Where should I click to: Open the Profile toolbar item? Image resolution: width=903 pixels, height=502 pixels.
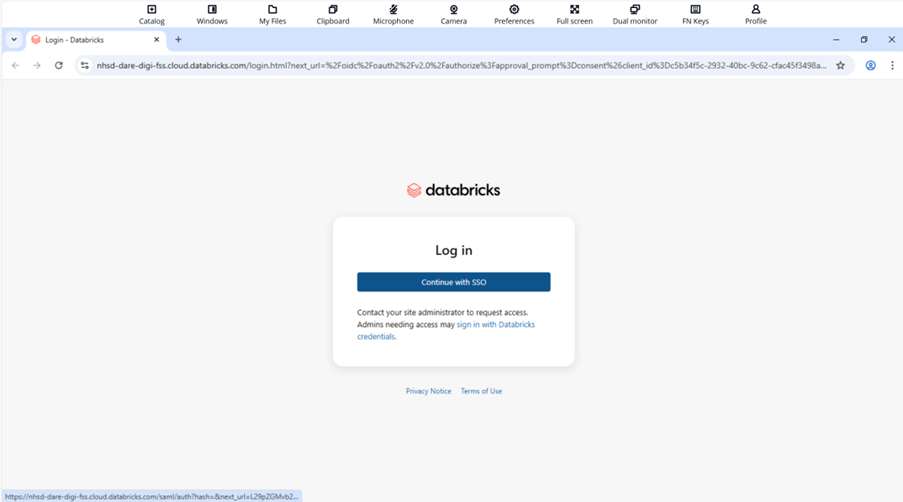click(756, 14)
